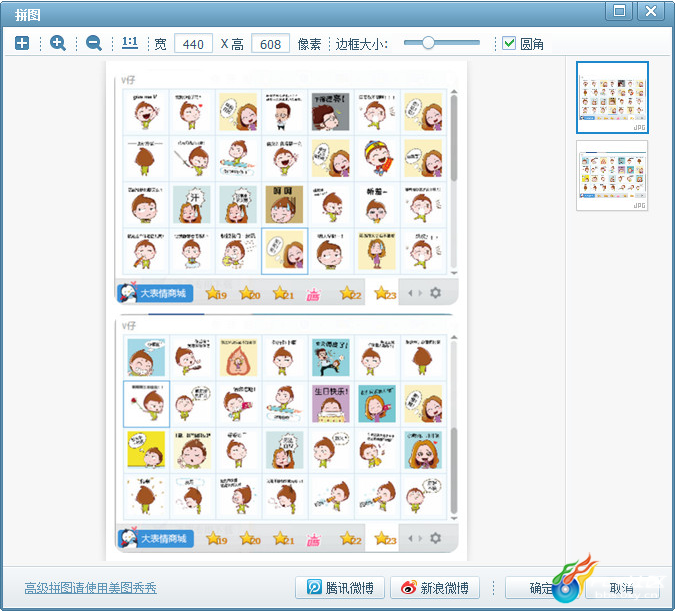Click the pink crown icon in the upper panel
675x611 pixels.
pos(313,295)
